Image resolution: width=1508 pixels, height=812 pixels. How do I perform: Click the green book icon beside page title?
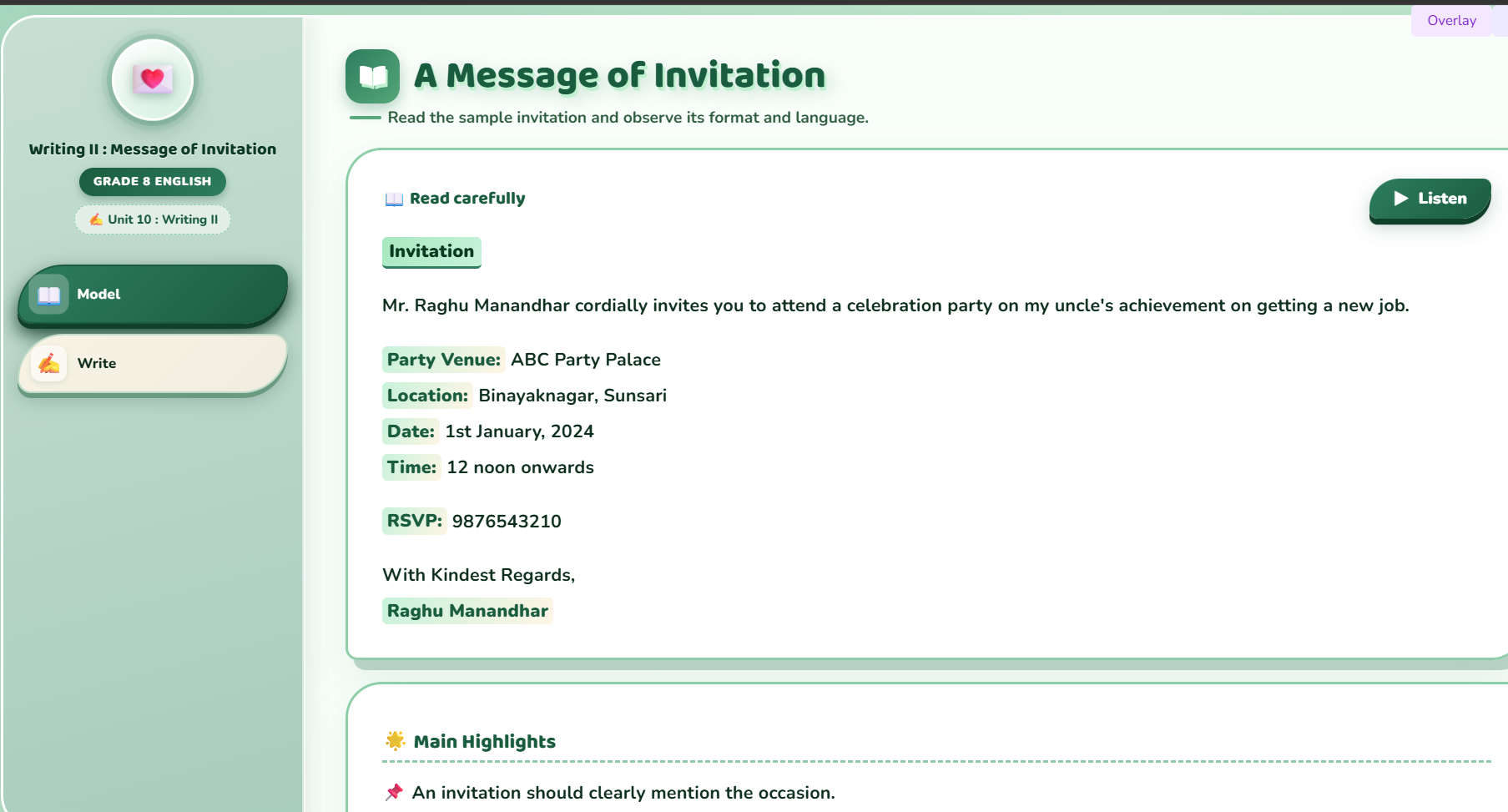pyautogui.click(x=372, y=77)
